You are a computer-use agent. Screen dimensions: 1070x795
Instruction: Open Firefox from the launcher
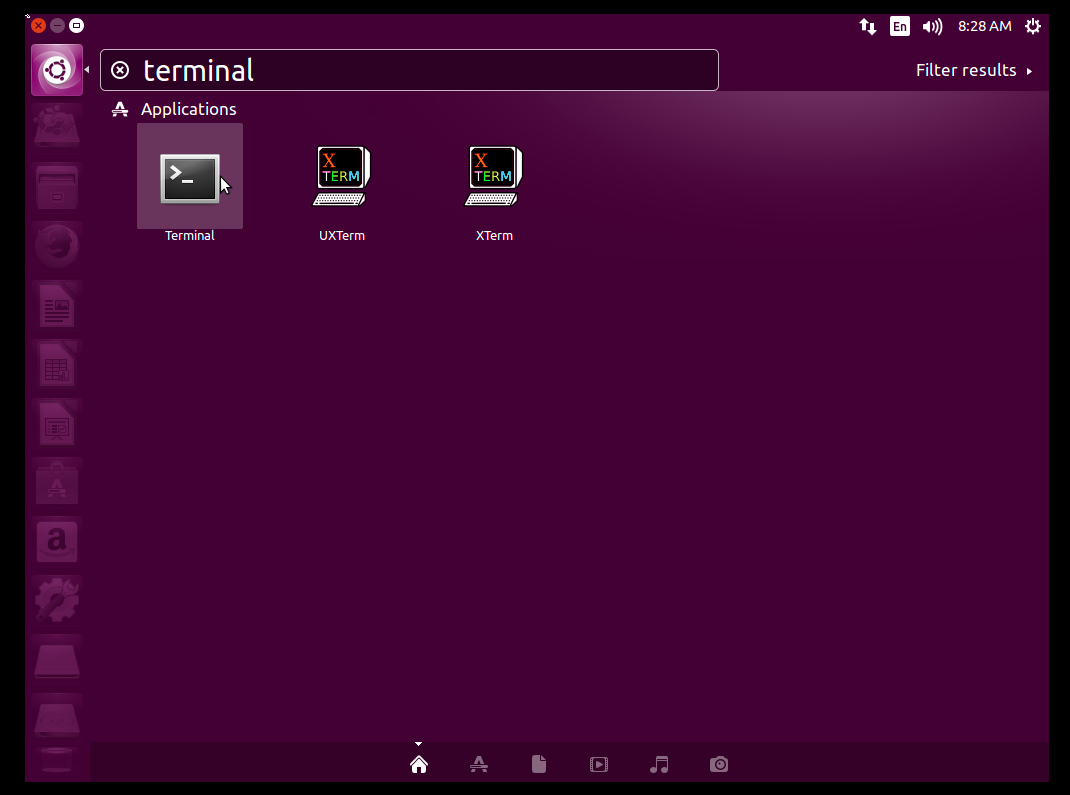57,246
